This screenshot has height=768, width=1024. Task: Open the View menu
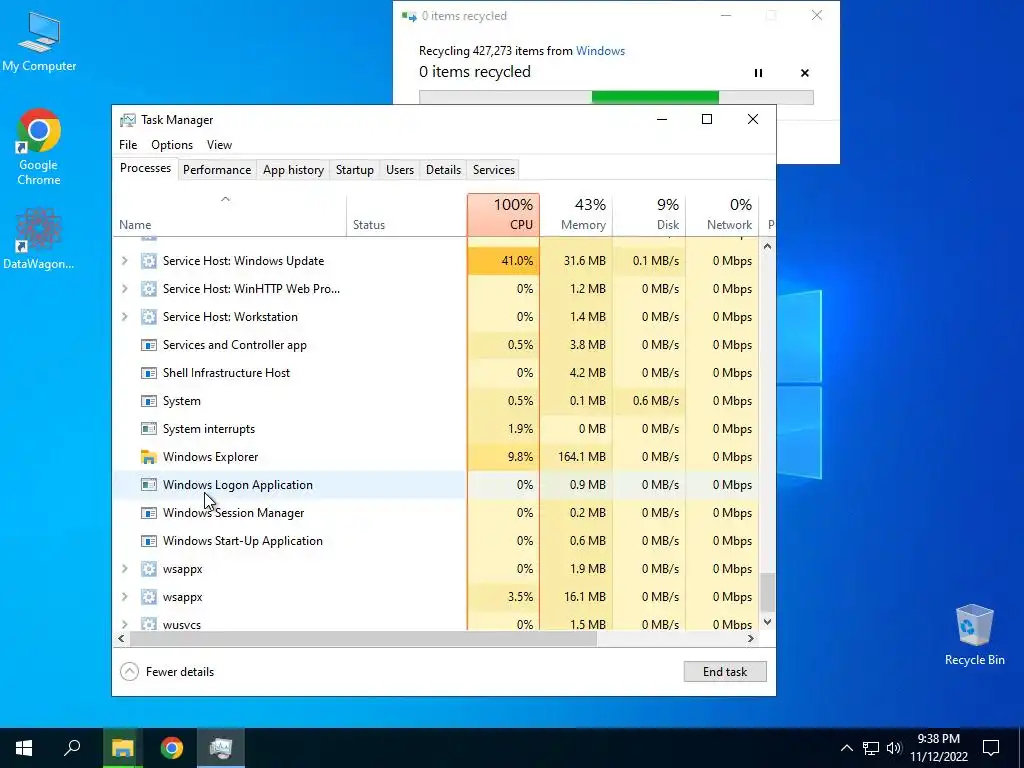coord(219,145)
